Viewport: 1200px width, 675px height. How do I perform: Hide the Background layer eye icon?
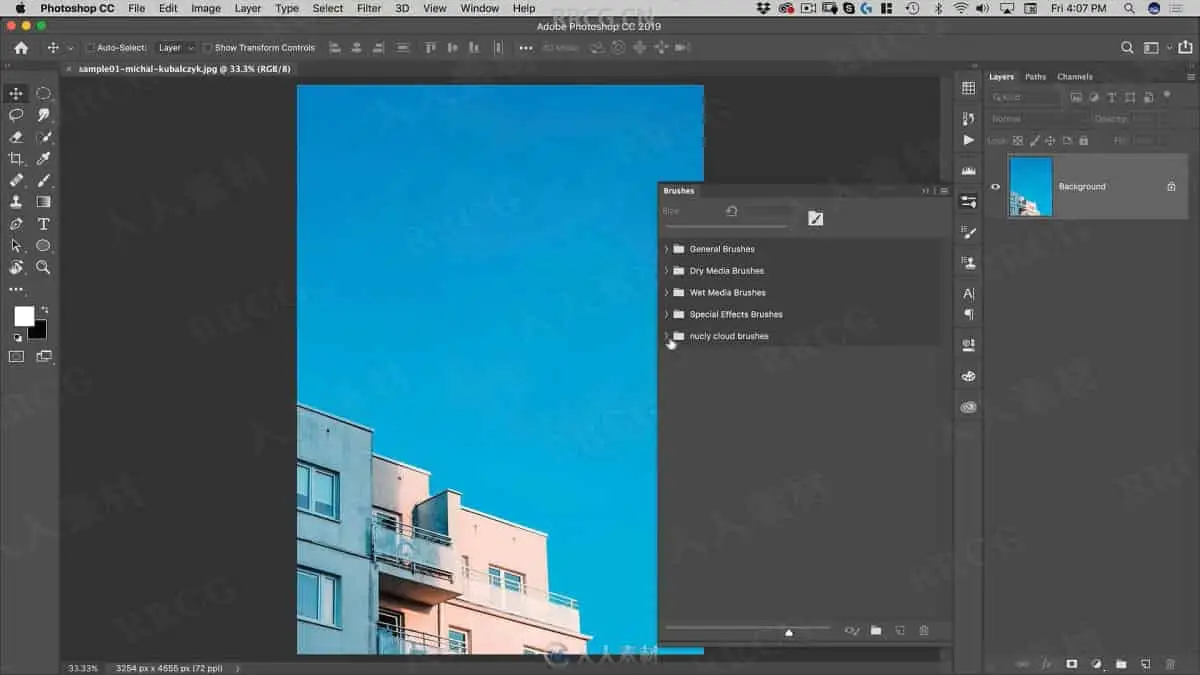coord(995,187)
